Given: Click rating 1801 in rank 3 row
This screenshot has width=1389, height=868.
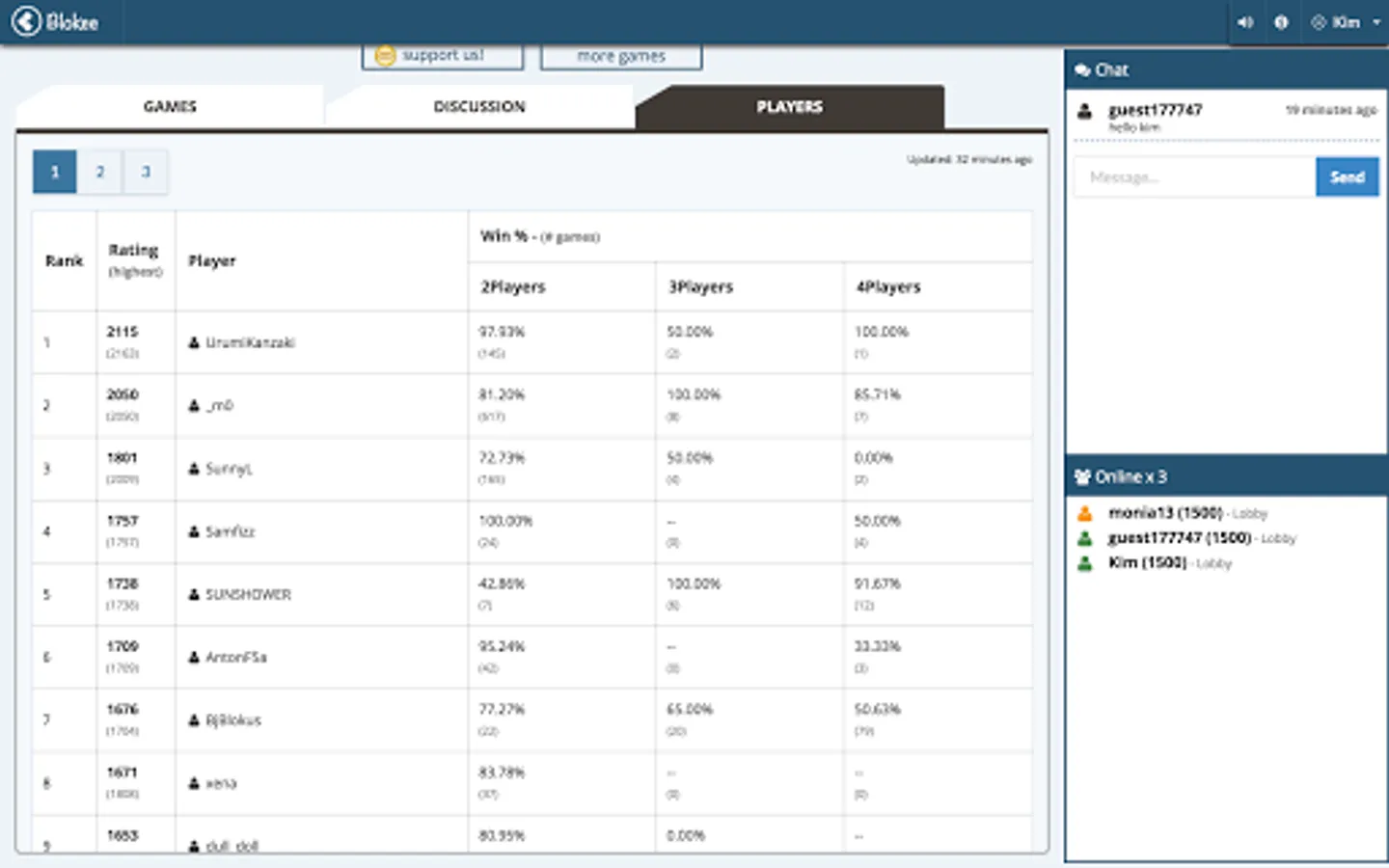Looking at the screenshot, I should click(123, 458).
